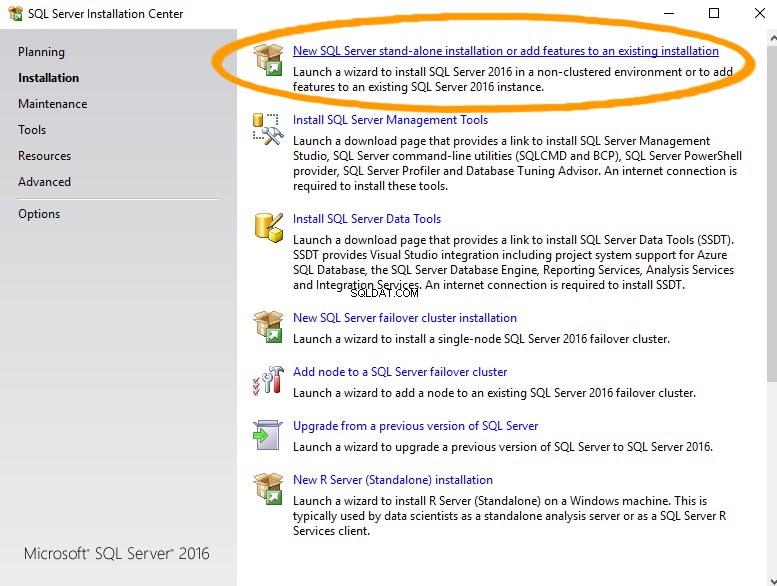The height and width of the screenshot is (586, 777).
Task: Click Add node to a SQL Server failover cluster
Action: click(x=400, y=372)
